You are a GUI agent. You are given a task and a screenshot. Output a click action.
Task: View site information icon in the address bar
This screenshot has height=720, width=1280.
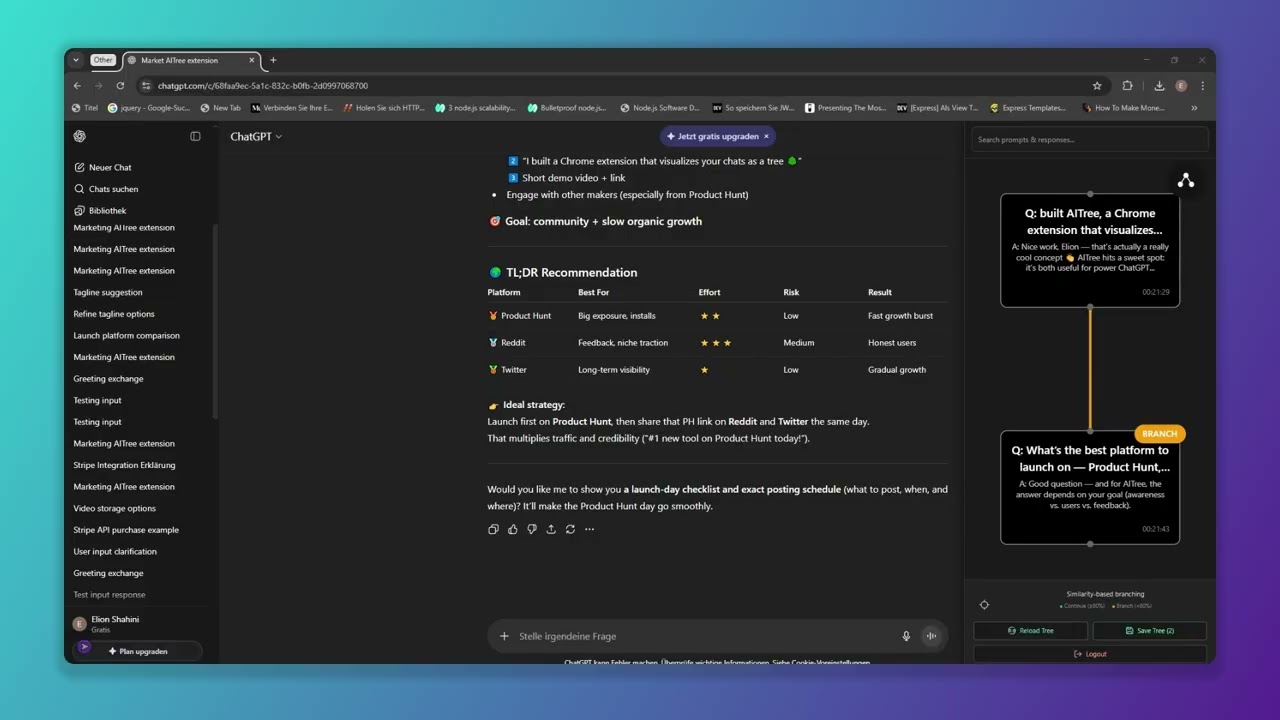pos(146,86)
